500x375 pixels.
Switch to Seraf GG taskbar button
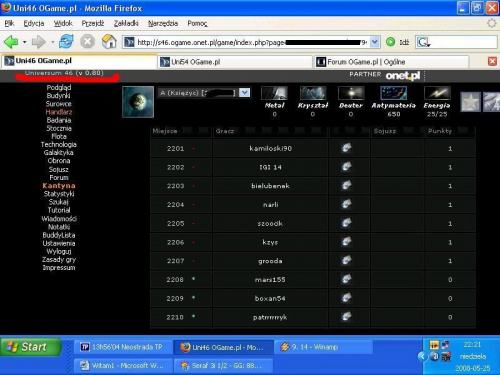coord(223,366)
